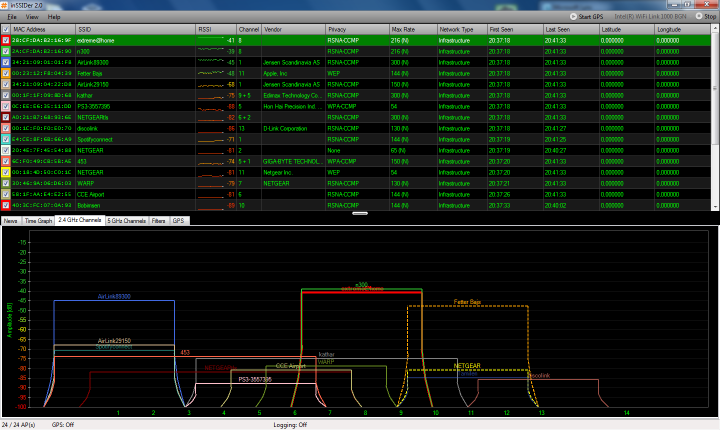
Task: Uncheck the Bobinsen network checkbox
Action: click(x=6, y=205)
